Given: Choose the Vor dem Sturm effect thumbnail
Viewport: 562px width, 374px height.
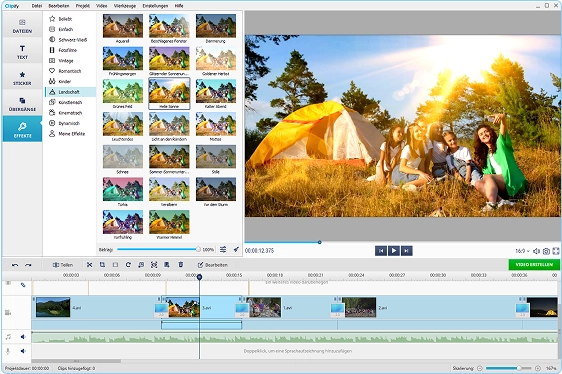Looking at the screenshot, I should point(216,189).
